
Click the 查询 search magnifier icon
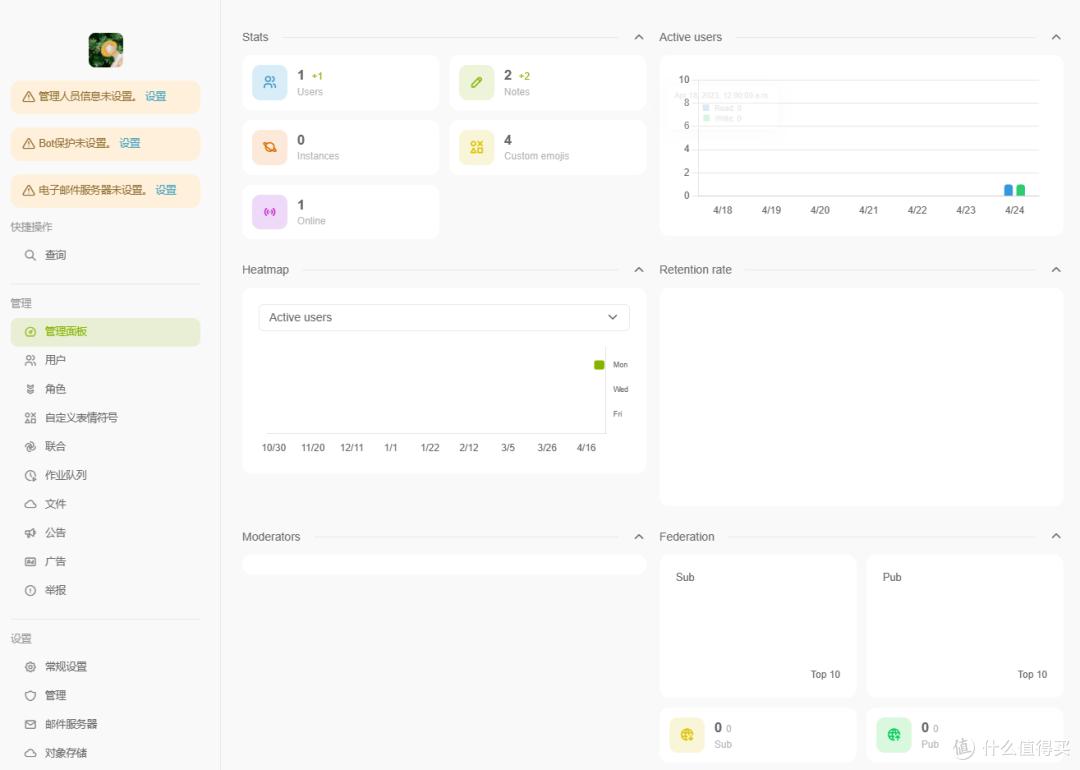coord(30,255)
